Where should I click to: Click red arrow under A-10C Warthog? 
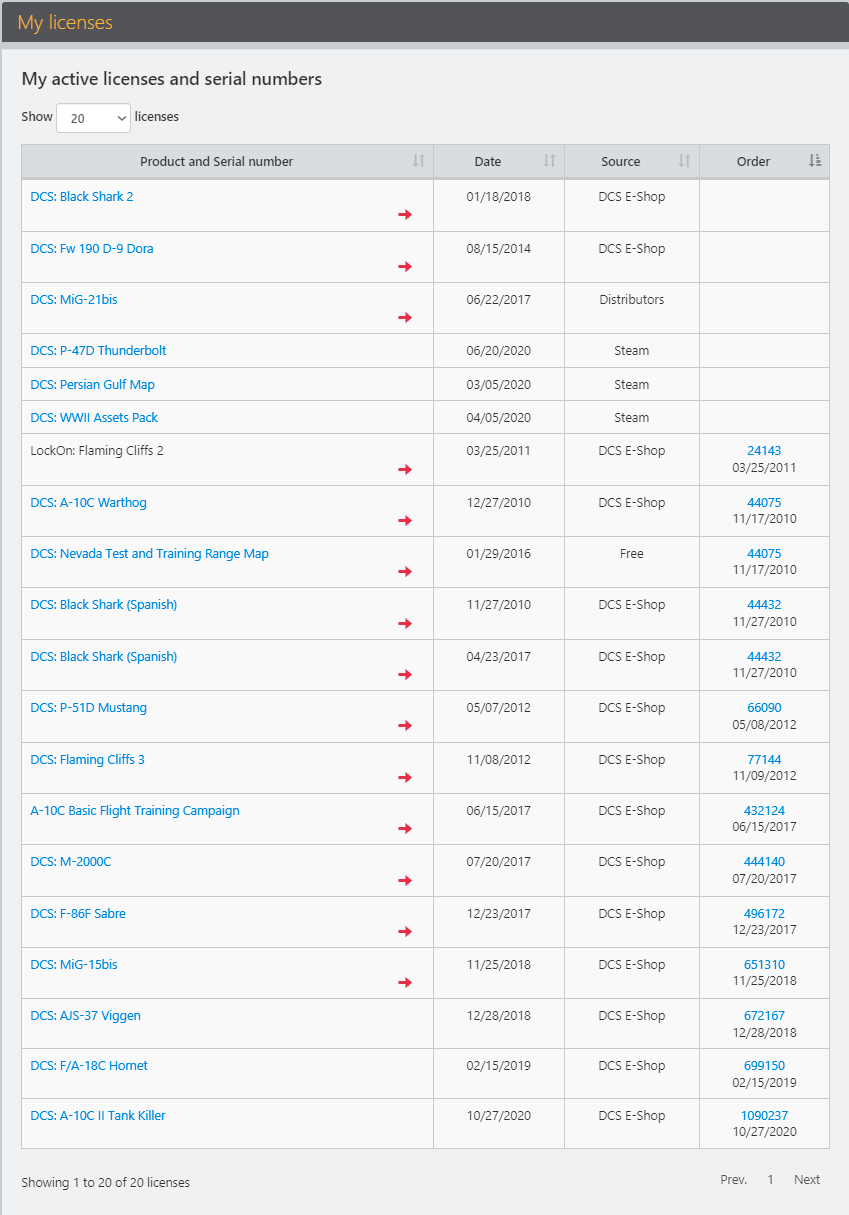[405, 521]
